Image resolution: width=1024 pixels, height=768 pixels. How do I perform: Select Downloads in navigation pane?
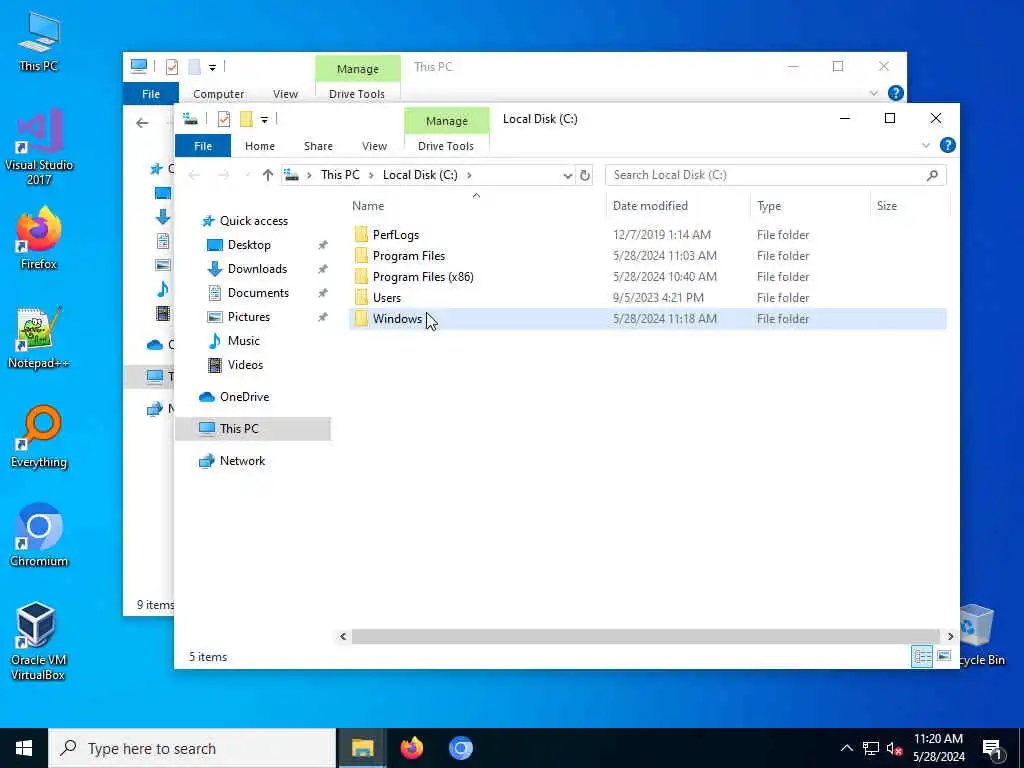click(x=257, y=269)
